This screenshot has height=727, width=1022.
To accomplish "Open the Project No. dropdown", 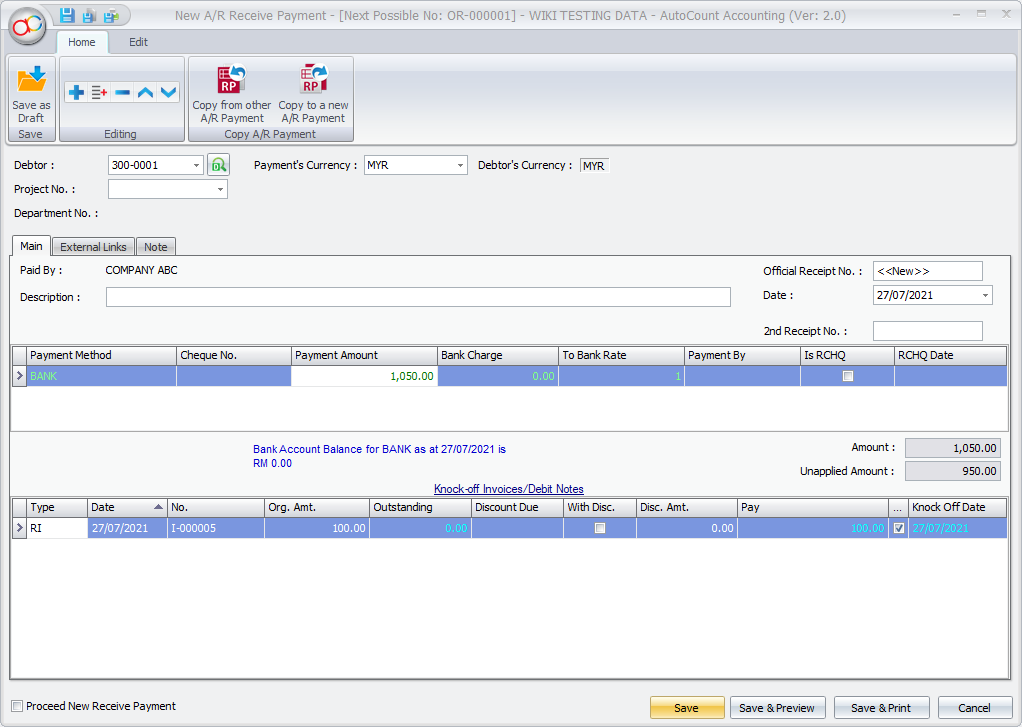I will tap(219, 189).
